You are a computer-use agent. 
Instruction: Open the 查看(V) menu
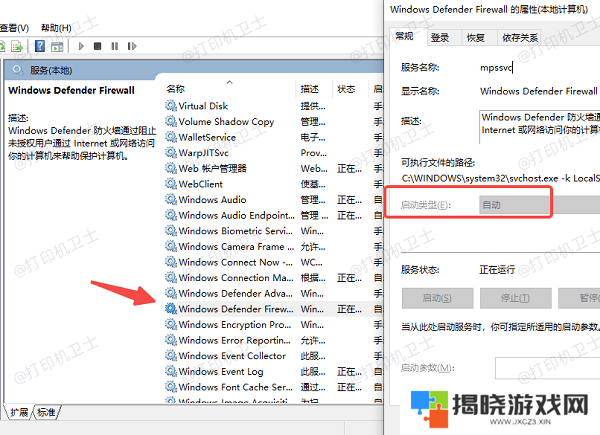[14, 28]
